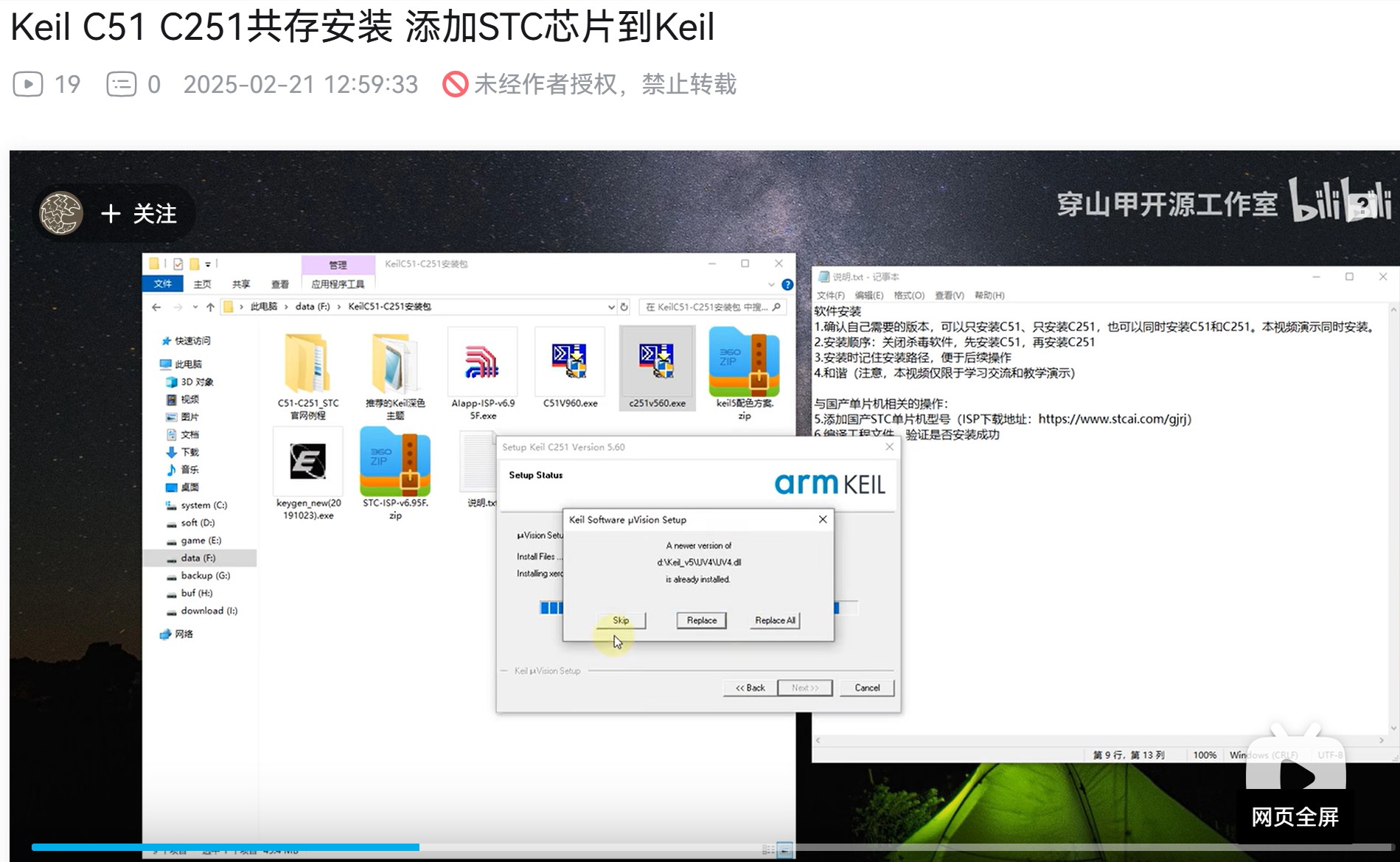This screenshot has width=1400, height=862.
Task: Expand the address bar history dropdown
Action: [x=610, y=307]
